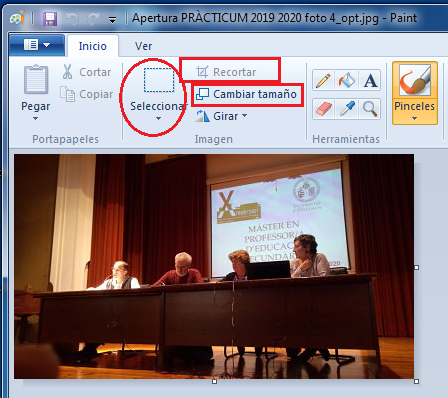Open the Paint file menu button
This screenshot has height=398, width=448.
tap(37, 45)
